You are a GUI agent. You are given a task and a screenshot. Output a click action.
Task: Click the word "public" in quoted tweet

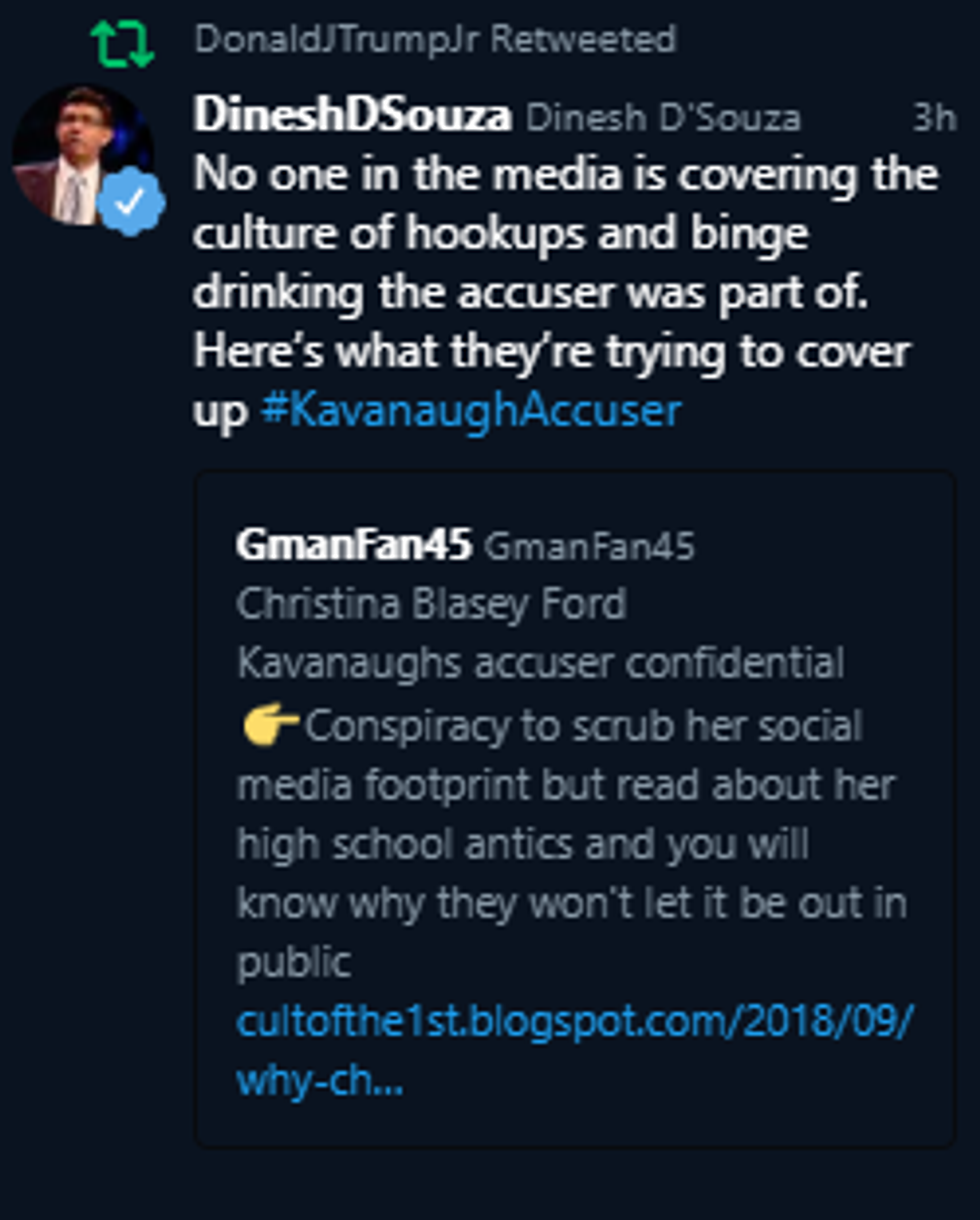click(x=294, y=962)
